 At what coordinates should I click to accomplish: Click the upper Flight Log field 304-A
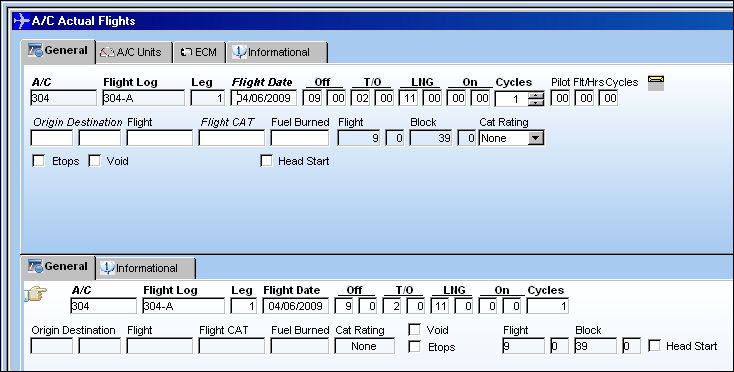[143, 98]
